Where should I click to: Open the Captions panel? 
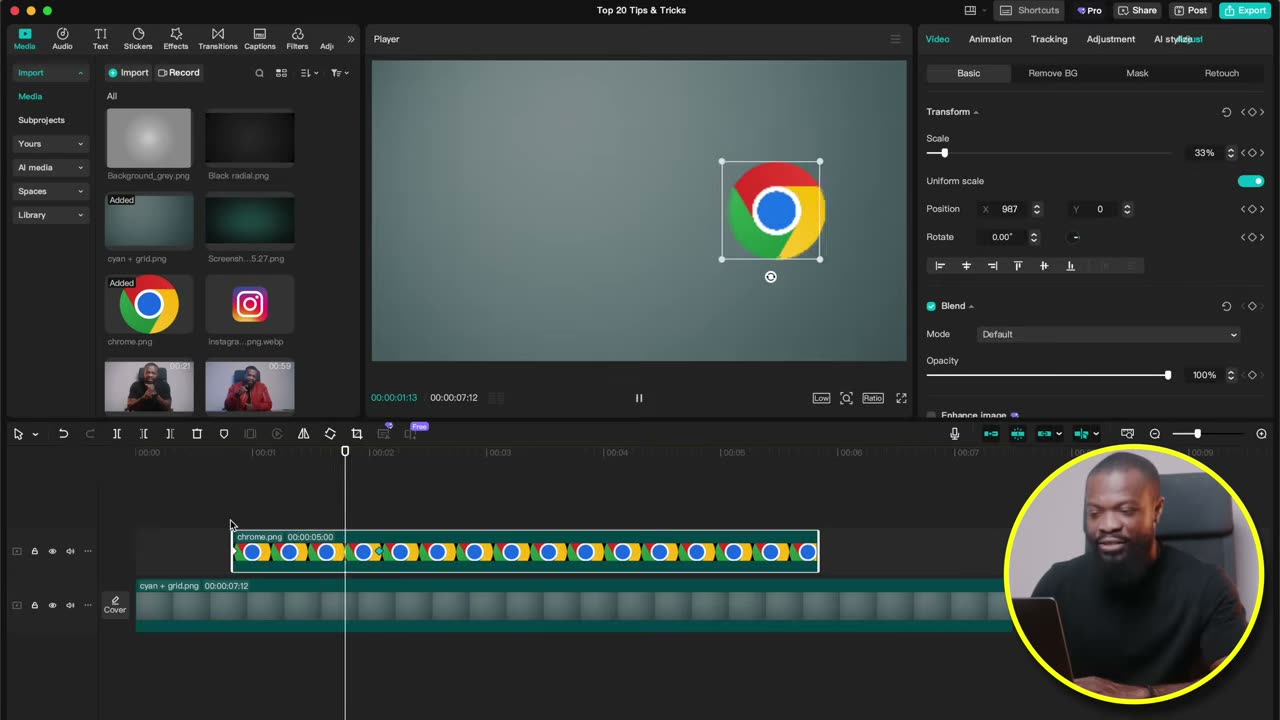[260, 39]
